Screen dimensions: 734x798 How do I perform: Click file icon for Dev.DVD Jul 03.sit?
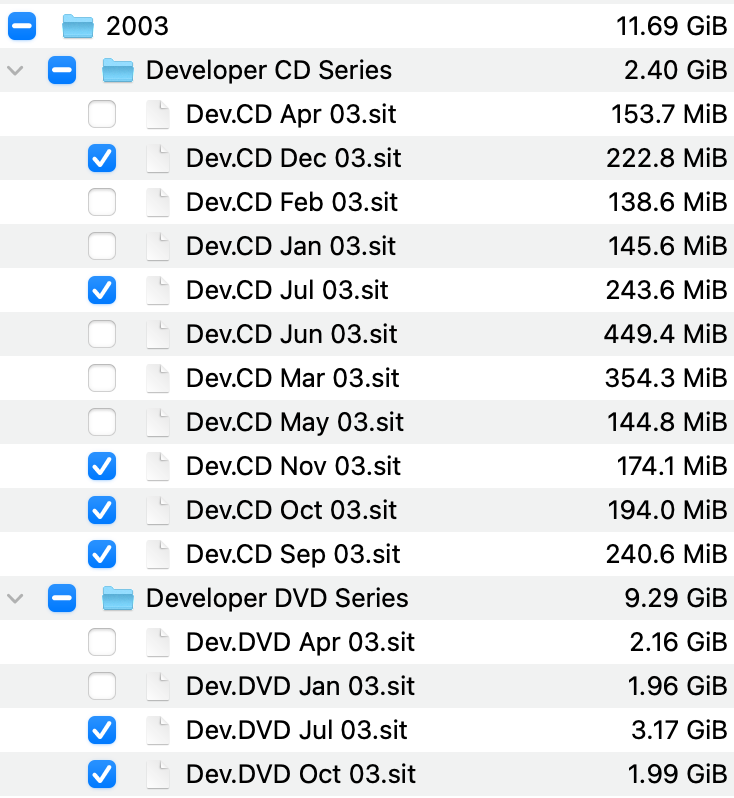pyautogui.click(x=158, y=730)
